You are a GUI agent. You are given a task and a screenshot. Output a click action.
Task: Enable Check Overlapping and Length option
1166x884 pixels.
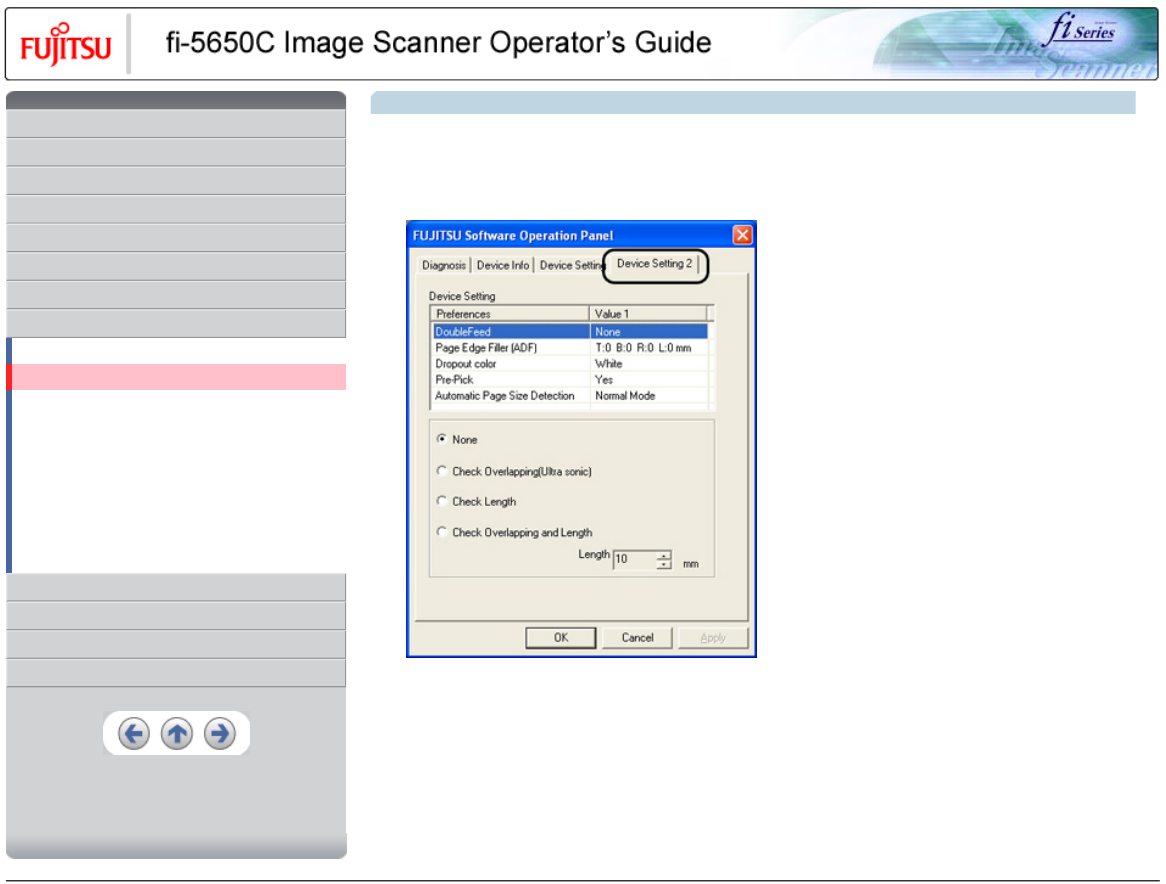coord(442,533)
